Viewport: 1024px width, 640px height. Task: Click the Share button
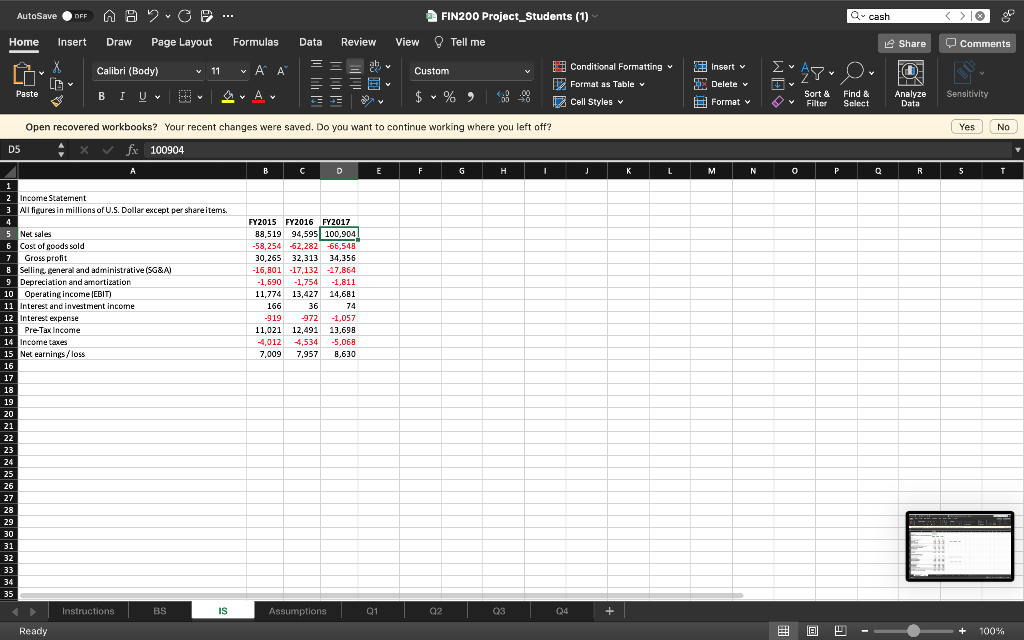(x=903, y=43)
